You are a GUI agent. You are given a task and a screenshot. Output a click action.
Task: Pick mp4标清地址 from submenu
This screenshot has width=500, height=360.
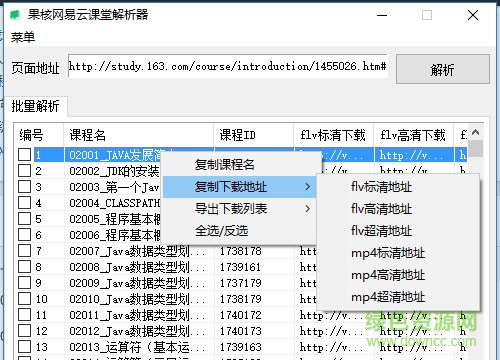(388, 253)
